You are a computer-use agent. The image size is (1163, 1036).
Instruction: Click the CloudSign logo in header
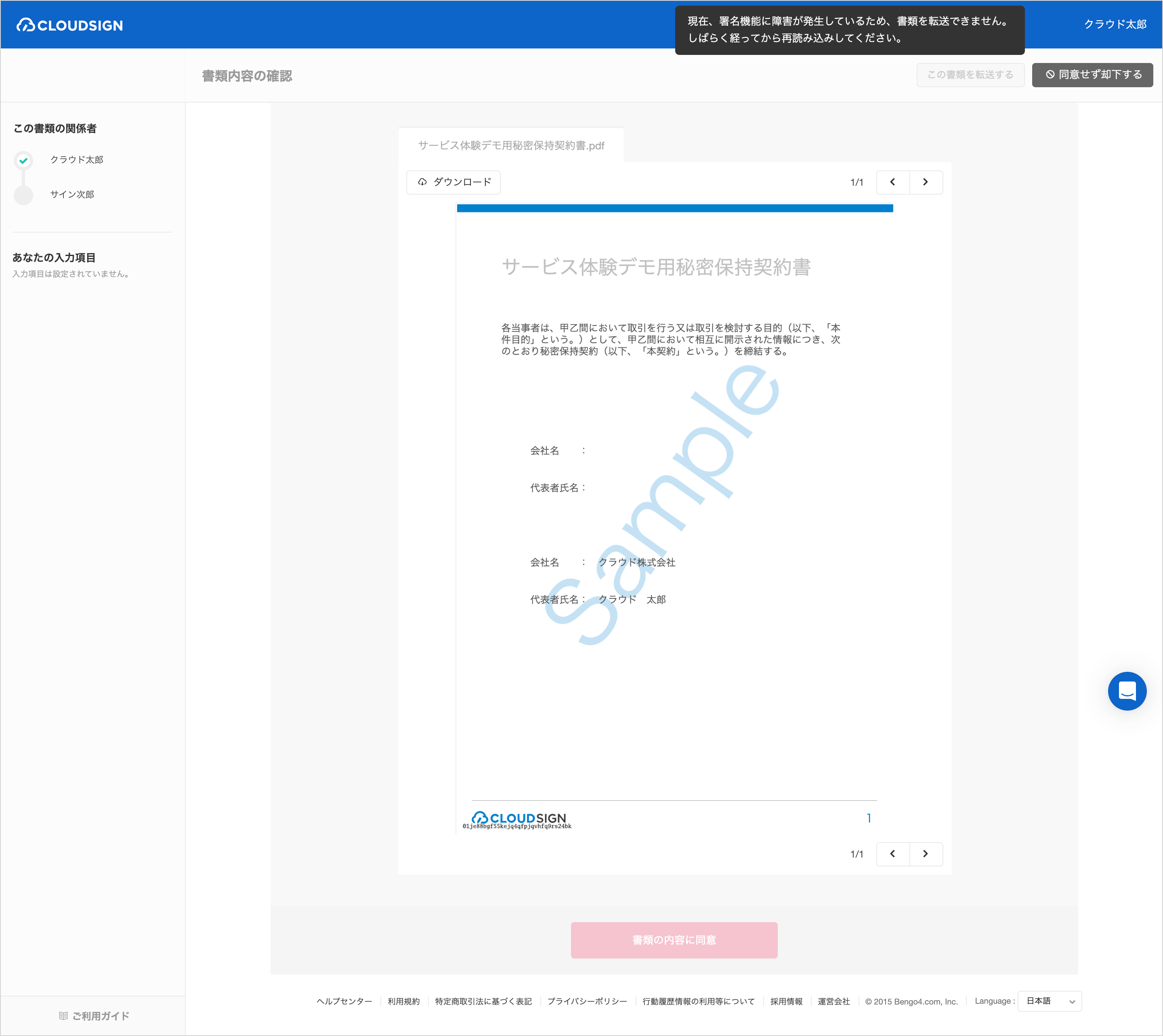pyautogui.click(x=69, y=25)
